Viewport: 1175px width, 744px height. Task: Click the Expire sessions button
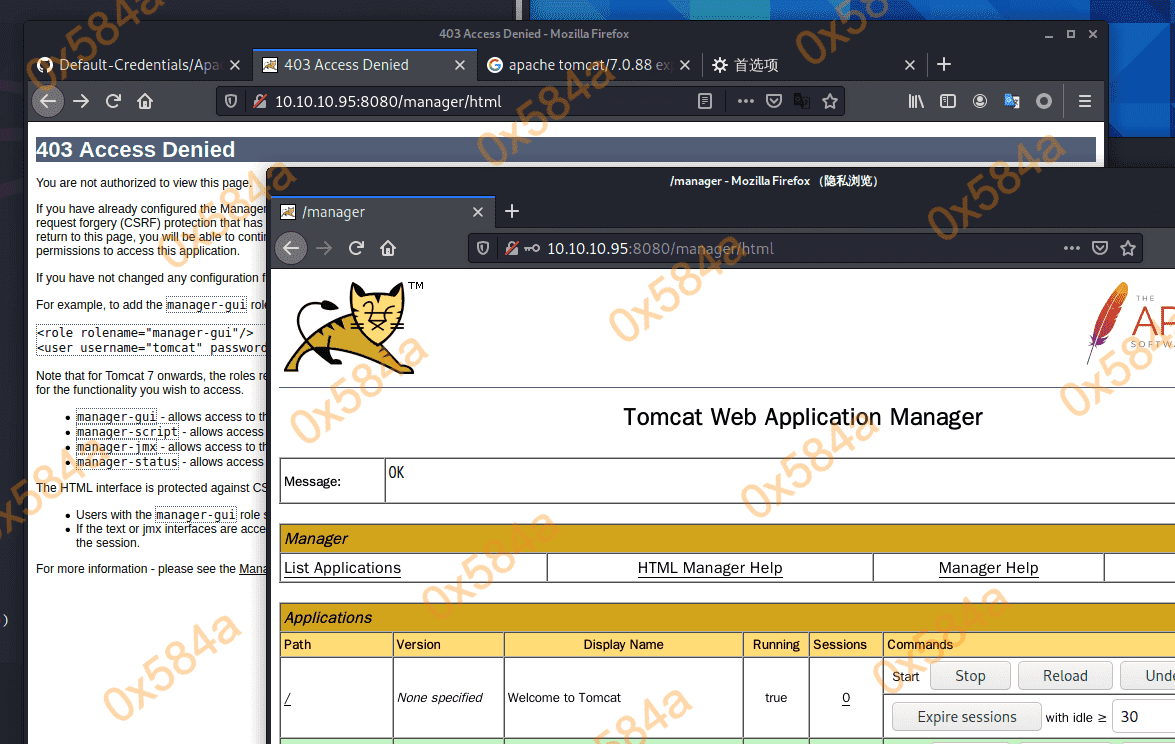[967, 717]
